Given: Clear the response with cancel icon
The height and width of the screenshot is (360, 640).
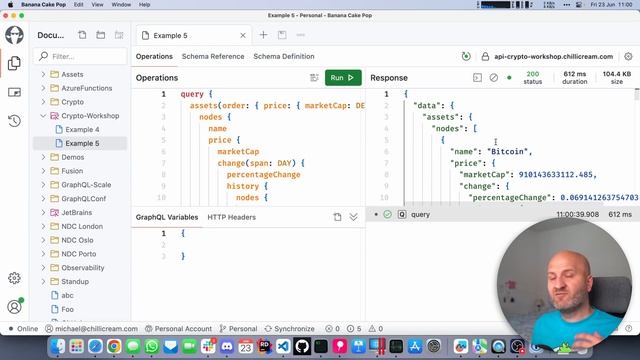Looking at the screenshot, I should (493, 78).
